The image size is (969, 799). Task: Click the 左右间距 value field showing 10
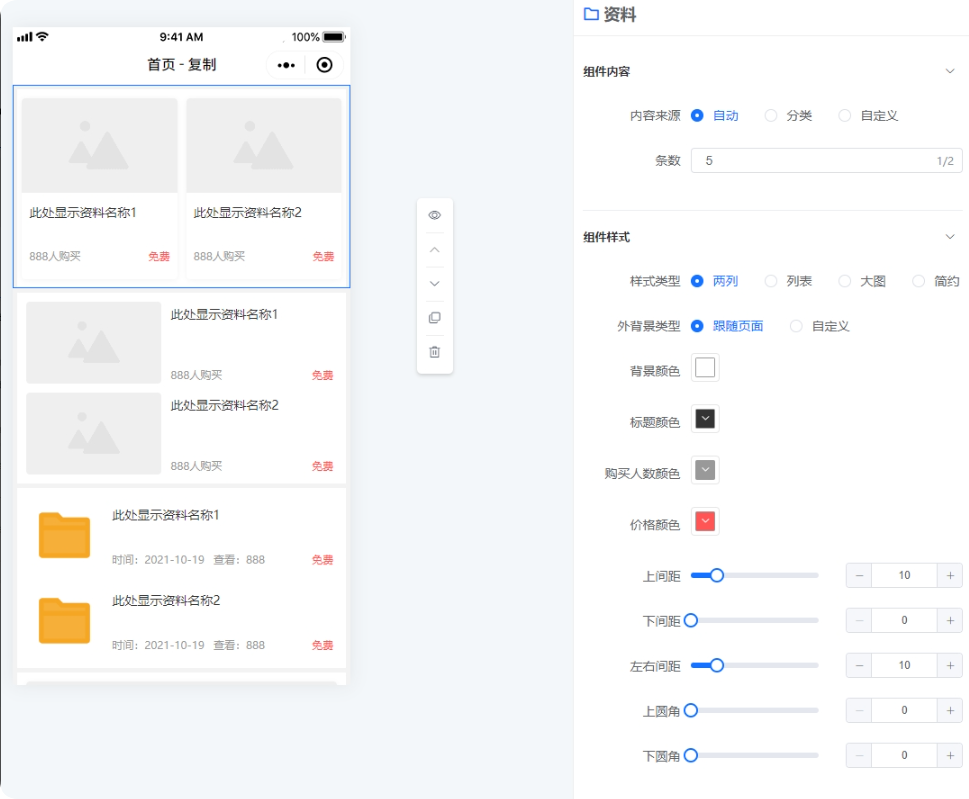pyautogui.click(x=904, y=666)
